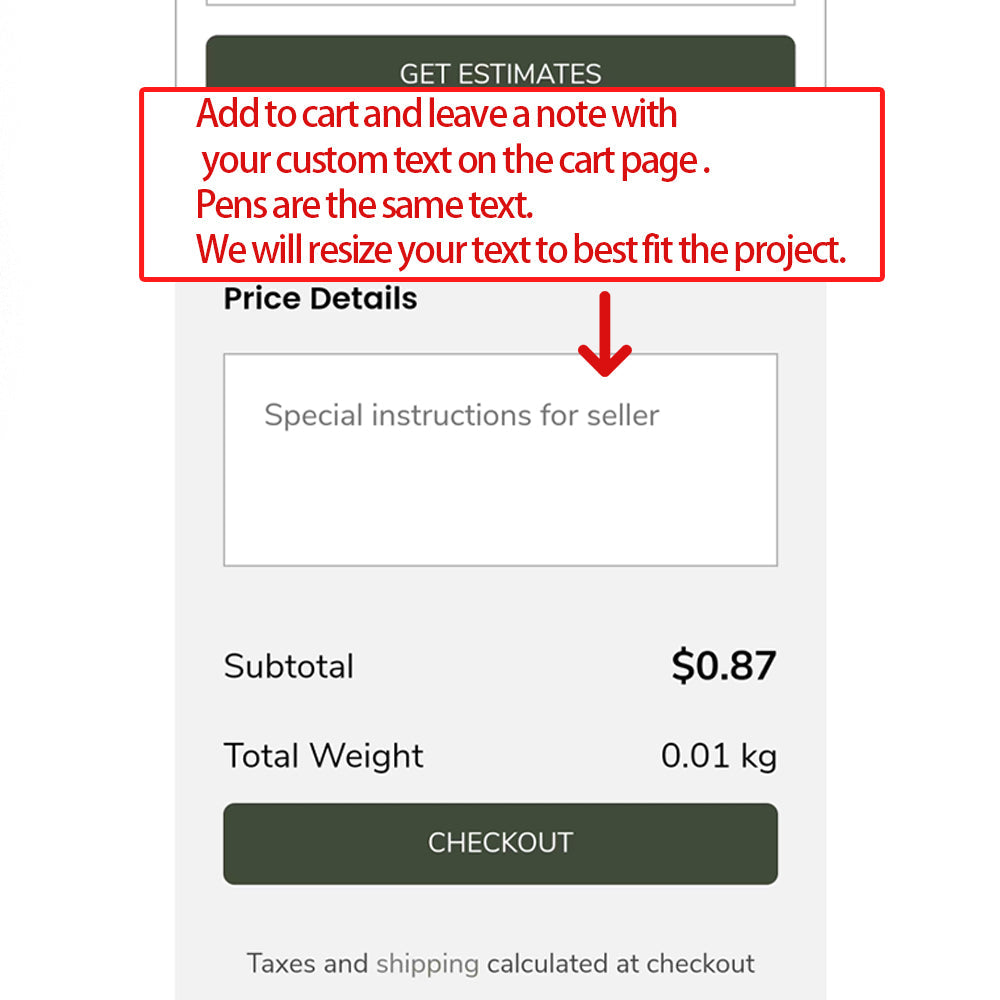This screenshot has height=1000, width=1000.
Task: Open the shipping policy link
Action: (427, 964)
